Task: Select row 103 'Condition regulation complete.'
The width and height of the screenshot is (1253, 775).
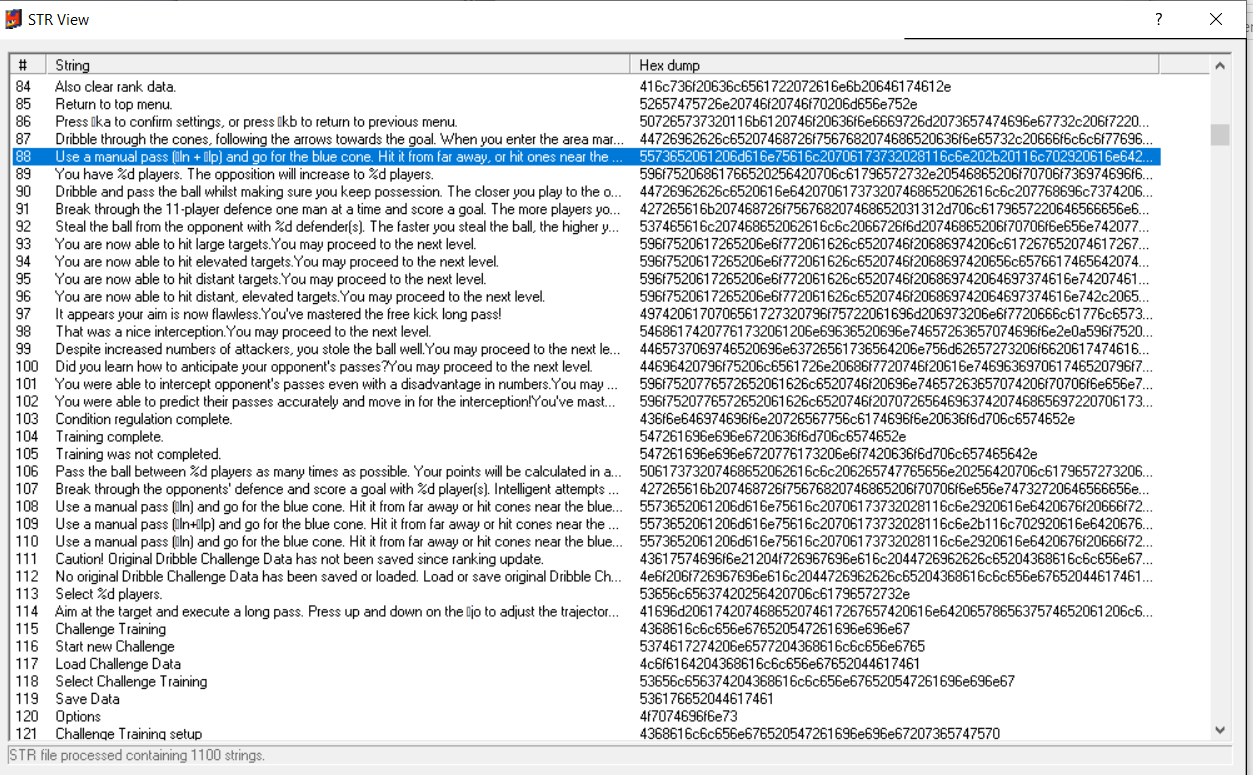Action: [585, 419]
